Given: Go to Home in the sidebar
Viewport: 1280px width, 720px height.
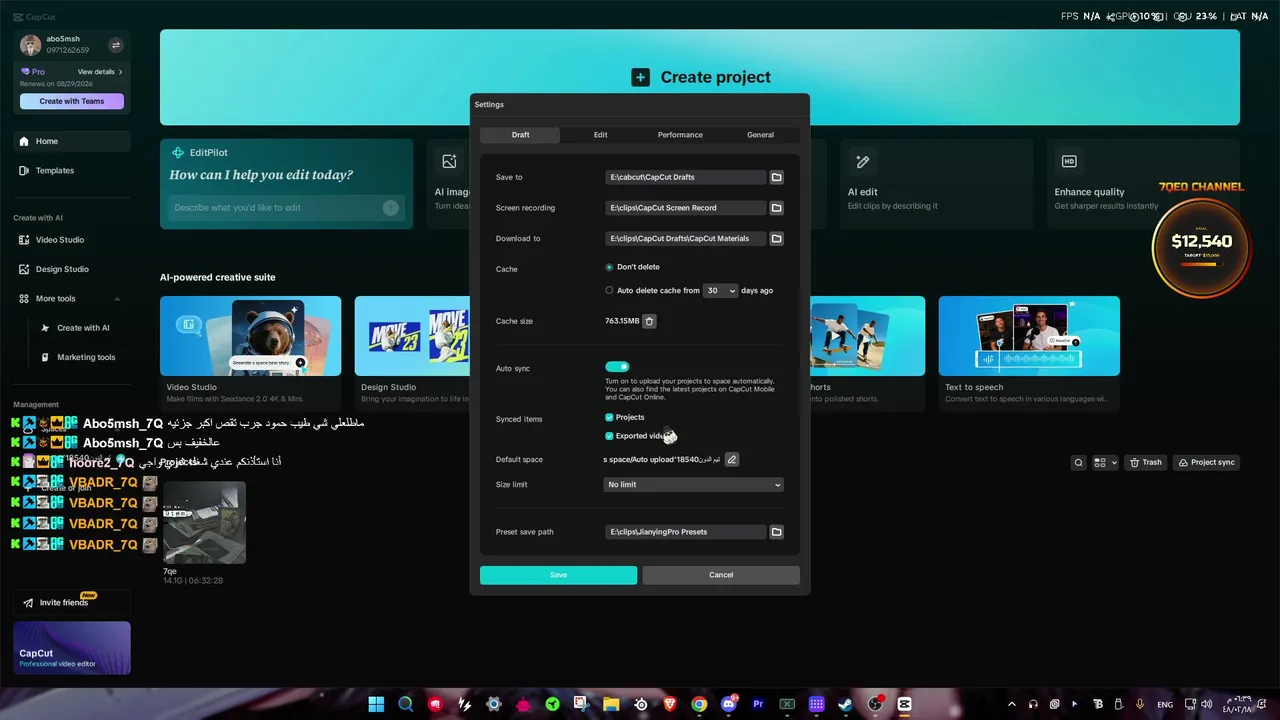Looking at the screenshot, I should click(x=72, y=141).
